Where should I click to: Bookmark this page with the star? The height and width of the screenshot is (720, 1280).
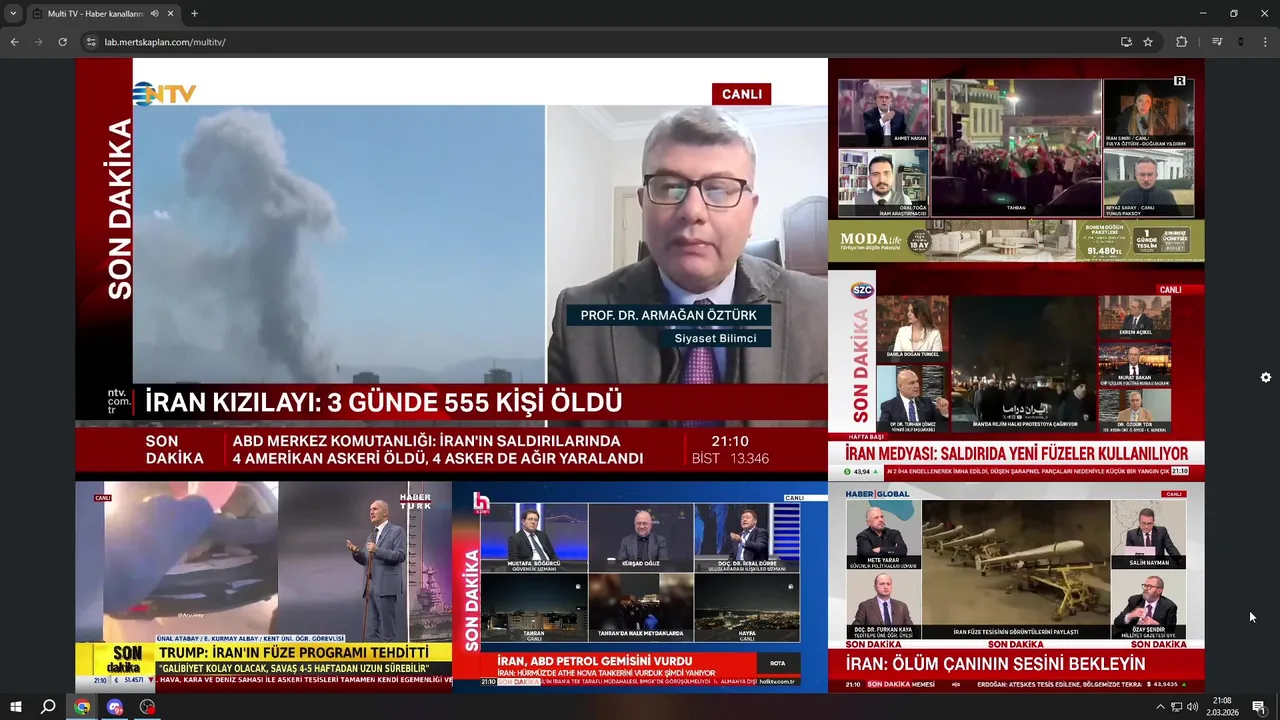(1148, 42)
